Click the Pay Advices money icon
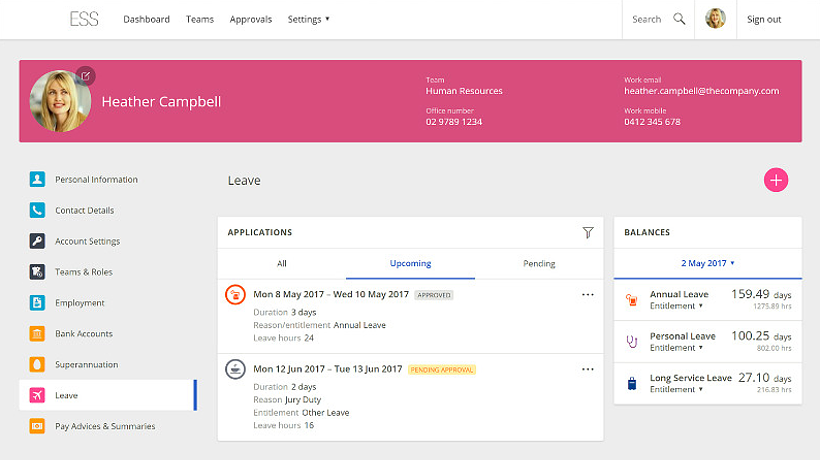This screenshot has height=460, width=820. (37, 426)
